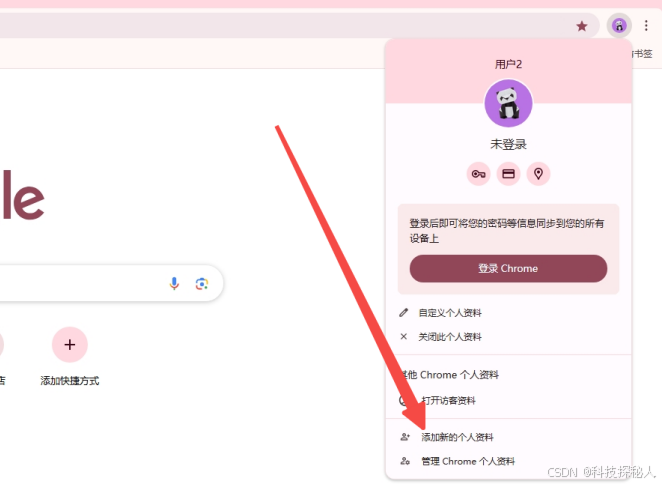Select 管理 Chrome 个人资料 entry
The image size is (664, 486).
click(x=508, y=461)
